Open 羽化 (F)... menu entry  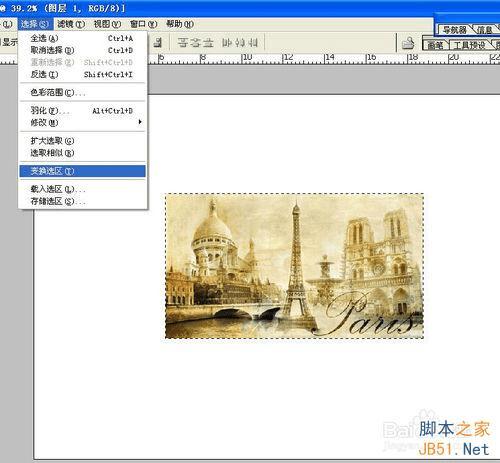click(x=82, y=110)
